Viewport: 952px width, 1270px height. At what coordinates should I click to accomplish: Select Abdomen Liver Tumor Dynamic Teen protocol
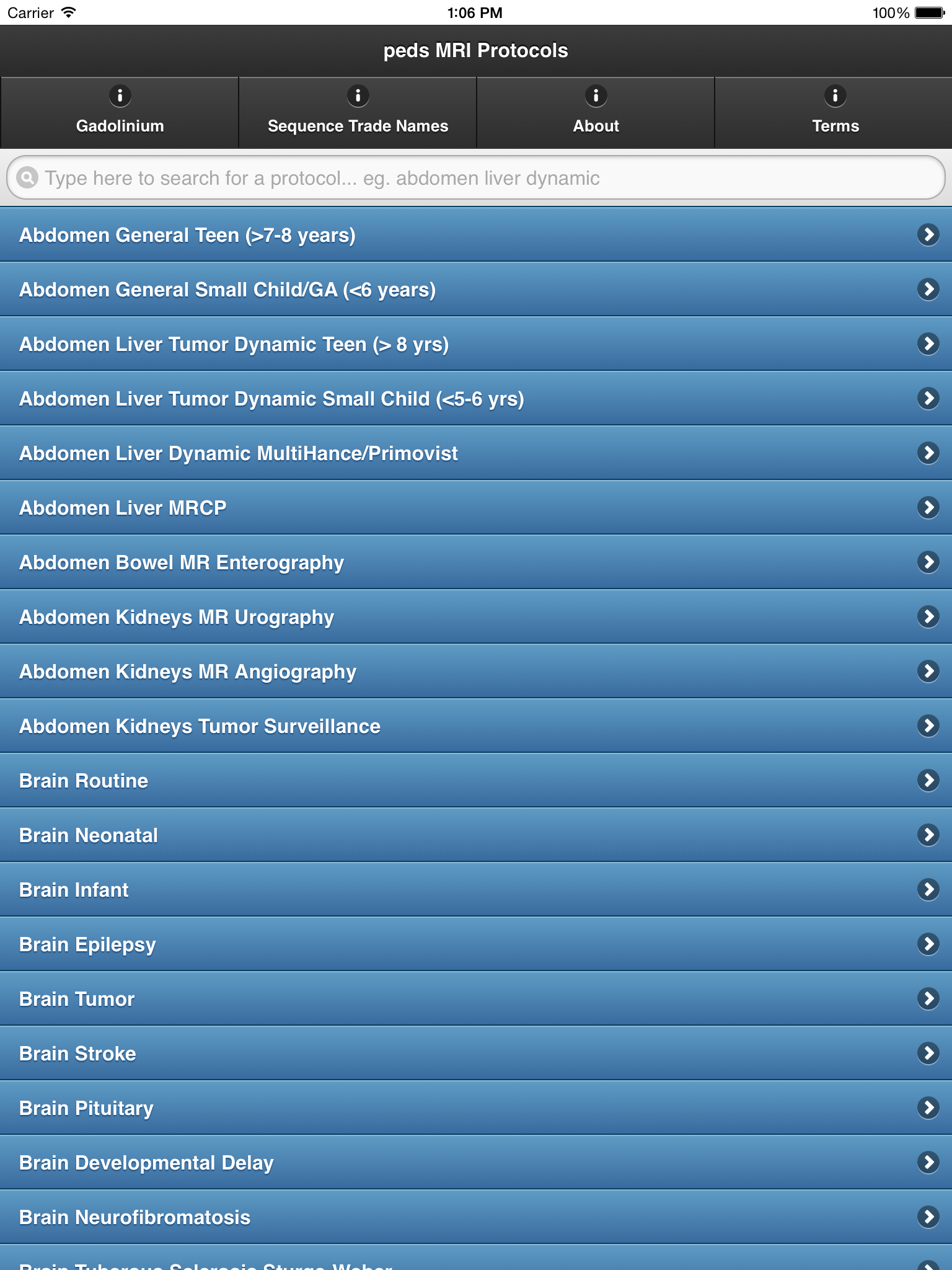click(476, 344)
